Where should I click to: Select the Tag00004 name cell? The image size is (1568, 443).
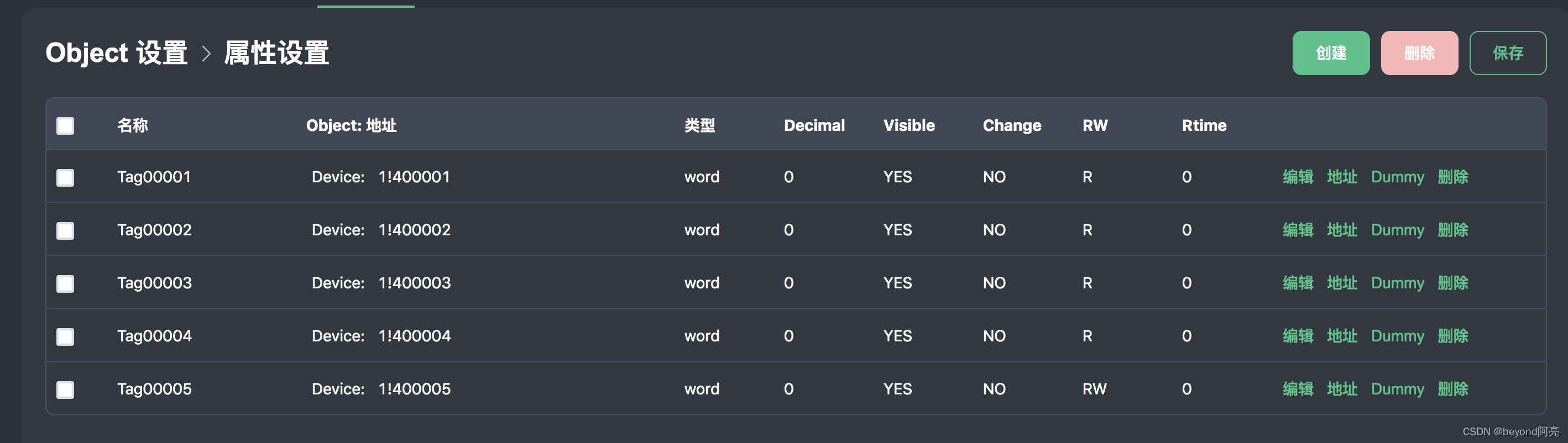pos(154,336)
